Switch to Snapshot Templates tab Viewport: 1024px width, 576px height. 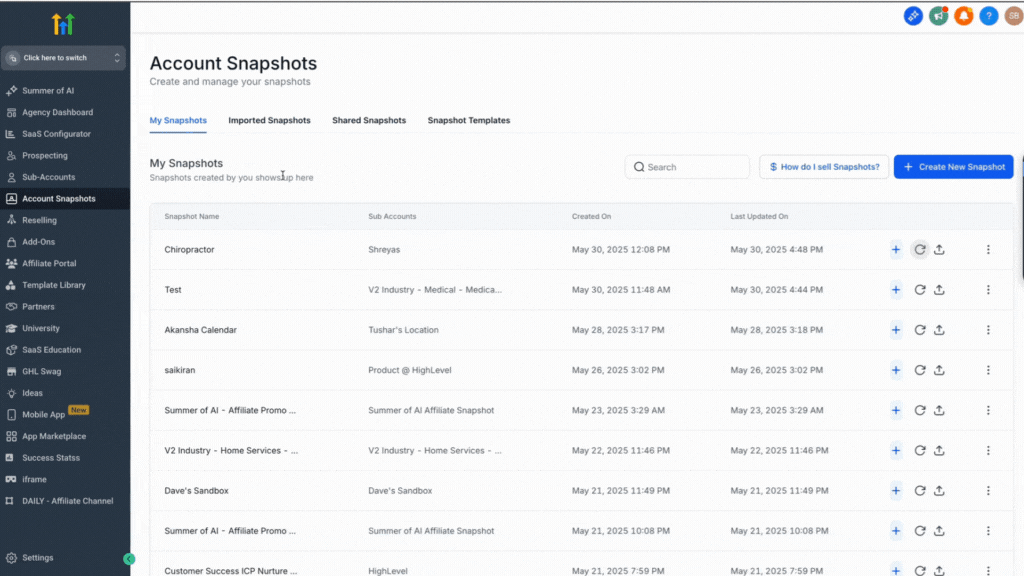tap(469, 120)
